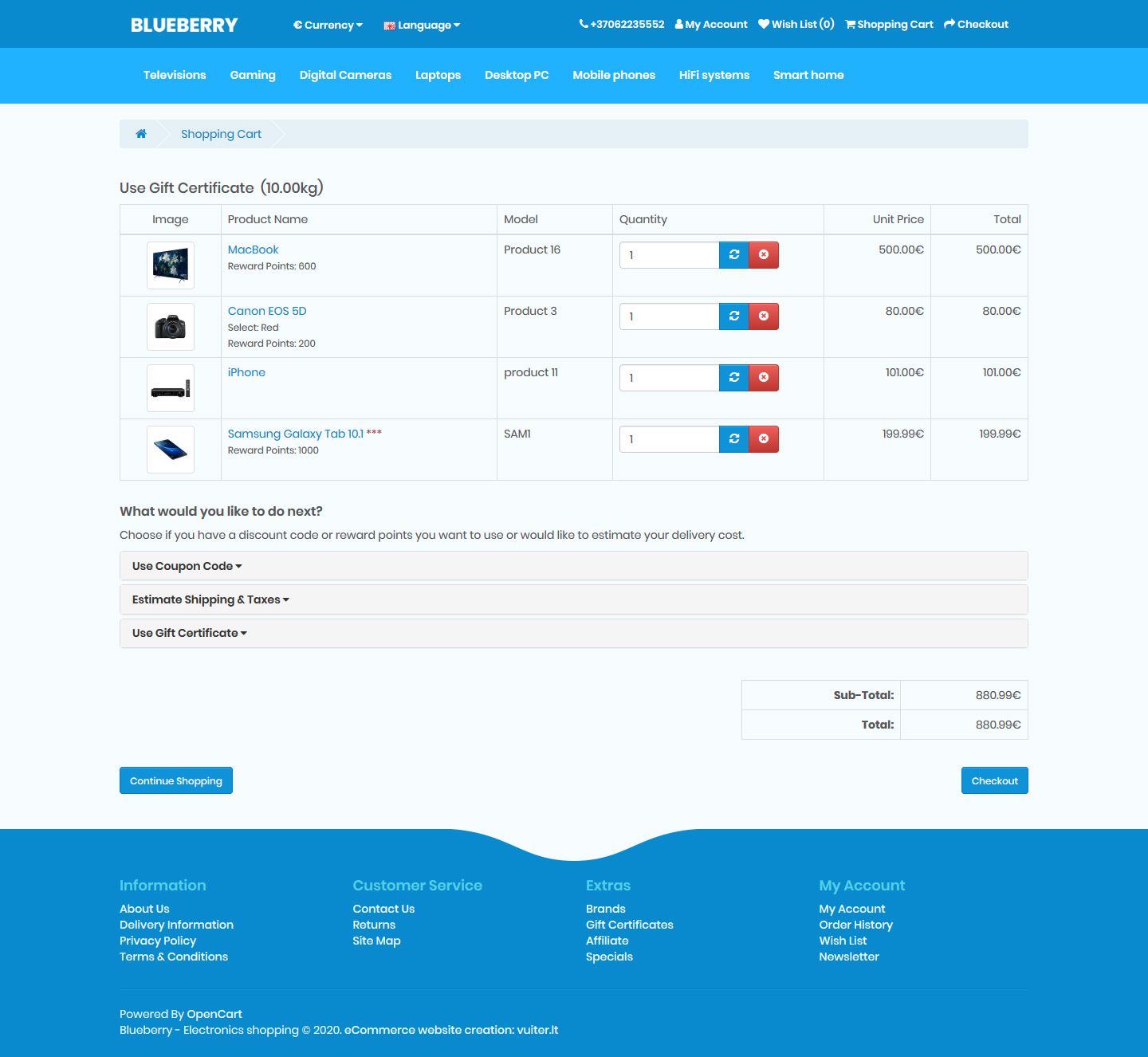
Task: Open Terms & Conditions footer link
Action: point(174,957)
